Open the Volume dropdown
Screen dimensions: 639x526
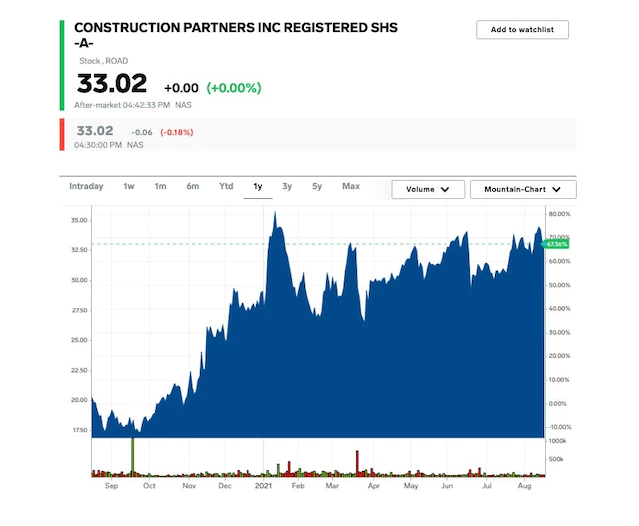coord(428,189)
